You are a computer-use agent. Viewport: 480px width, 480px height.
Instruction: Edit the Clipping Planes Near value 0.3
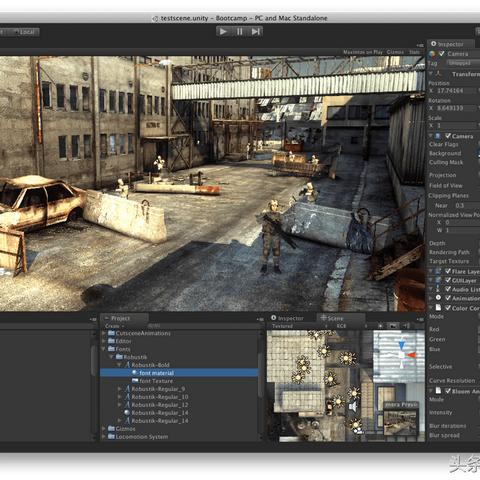pos(466,206)
